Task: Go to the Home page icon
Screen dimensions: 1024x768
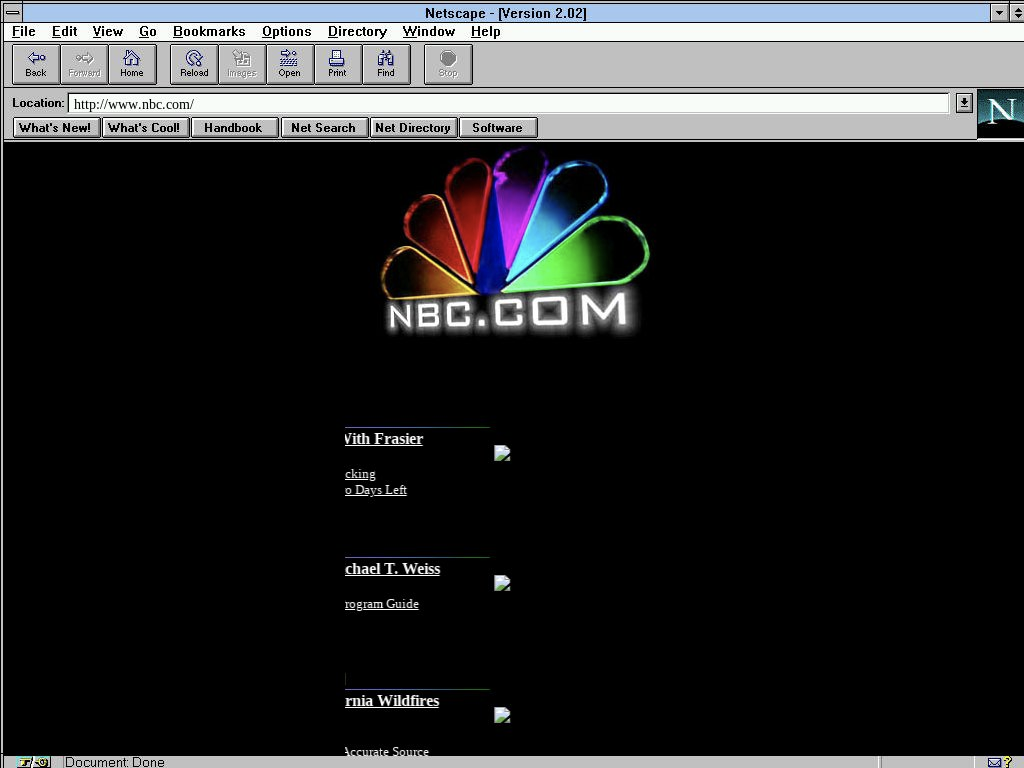Action: coord(132,64)
